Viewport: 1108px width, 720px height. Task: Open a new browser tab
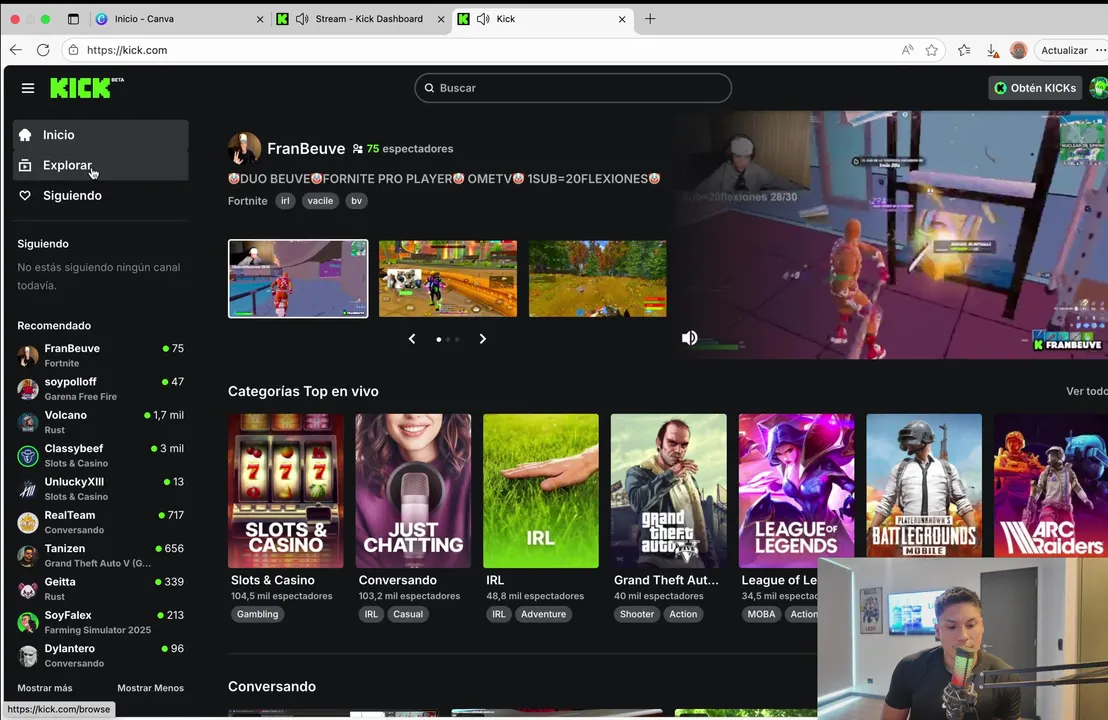(x=650, y=19)
